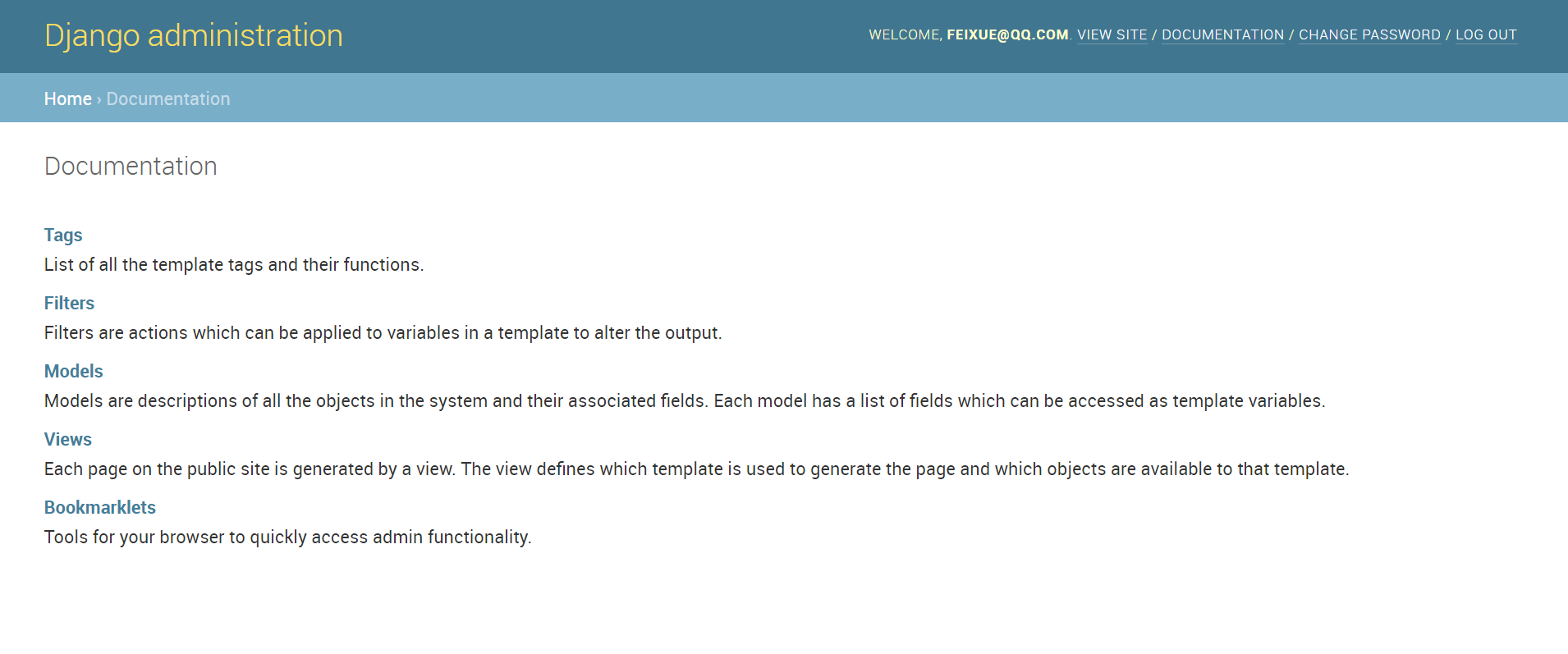
Task: Open the View Site link
Action: coord(1112,34)
